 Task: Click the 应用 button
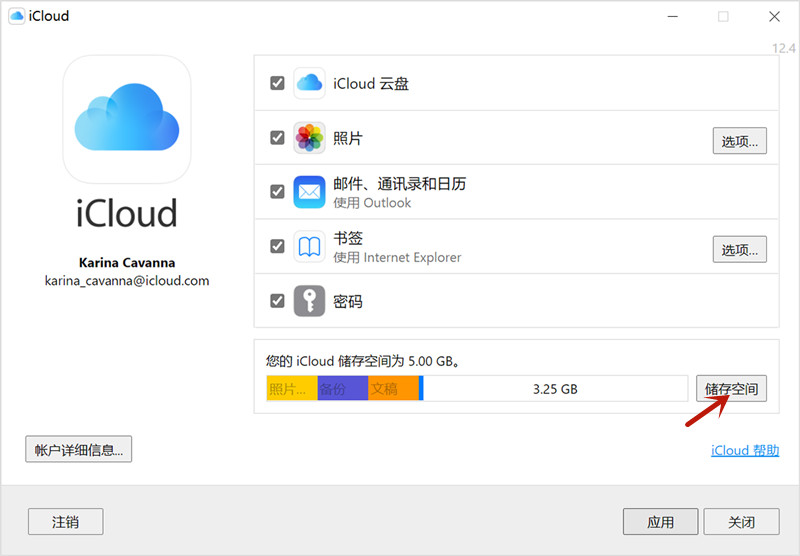(660, 522)
